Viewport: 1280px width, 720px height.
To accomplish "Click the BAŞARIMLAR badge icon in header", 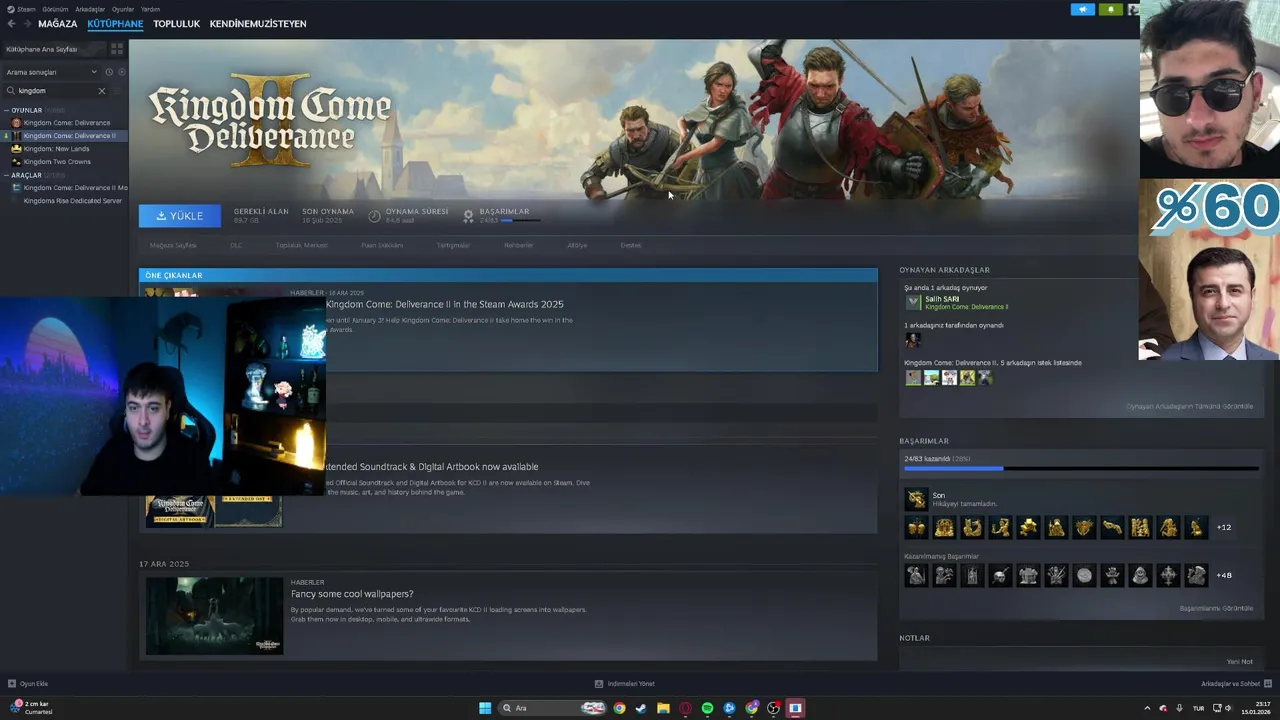I will (x=468, y=216).
